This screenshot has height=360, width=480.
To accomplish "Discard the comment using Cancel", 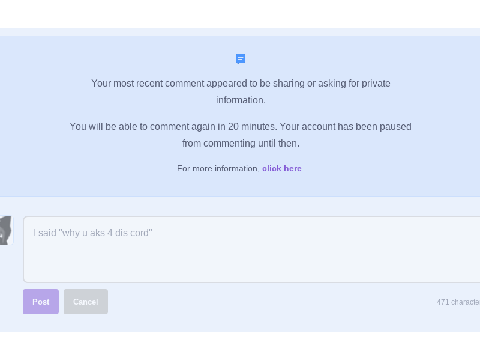I will 86,302.
